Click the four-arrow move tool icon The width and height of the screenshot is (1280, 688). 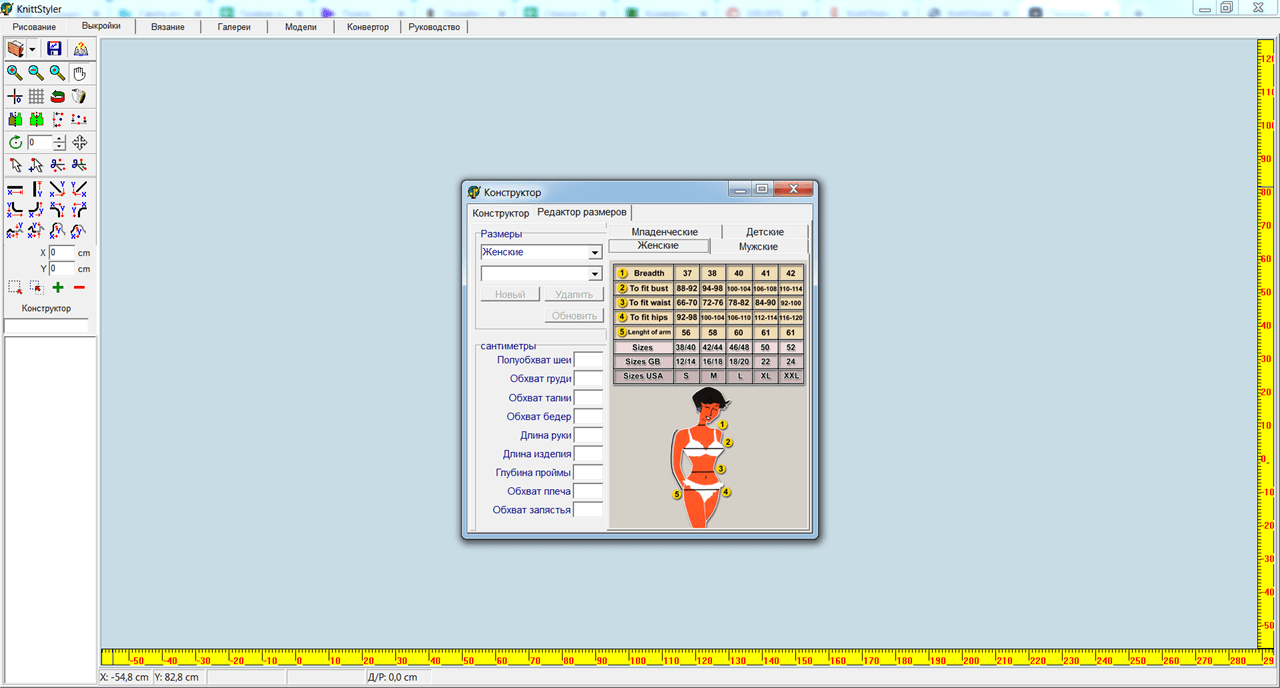click(x=79, y=143)
